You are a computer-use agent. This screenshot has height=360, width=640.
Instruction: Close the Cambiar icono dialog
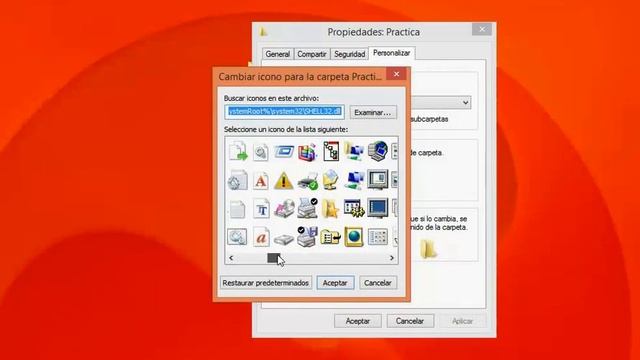[x=396, y=74]
